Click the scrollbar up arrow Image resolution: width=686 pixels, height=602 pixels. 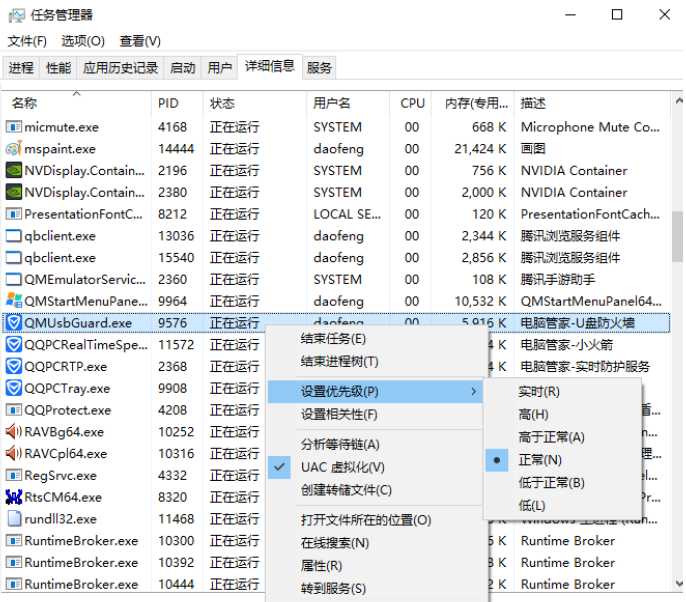pyautogui.click(x=678, y=101)
